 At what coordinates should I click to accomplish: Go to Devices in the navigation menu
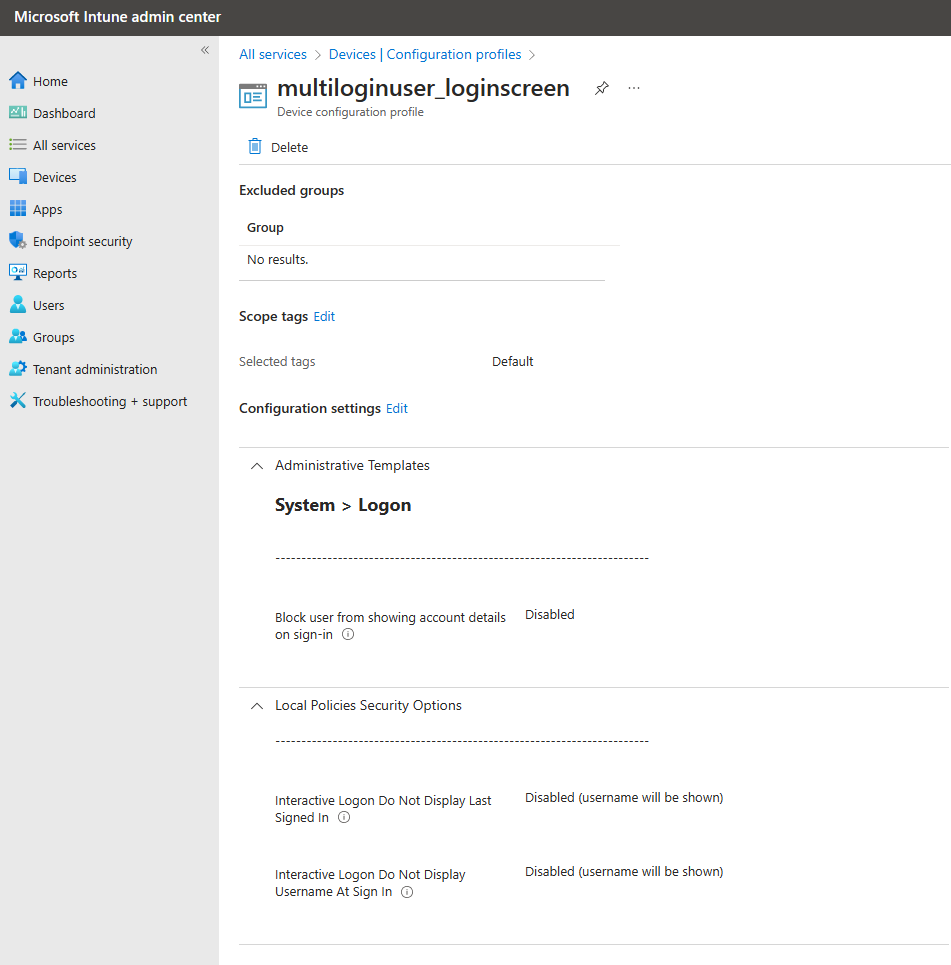click(55, 177)
